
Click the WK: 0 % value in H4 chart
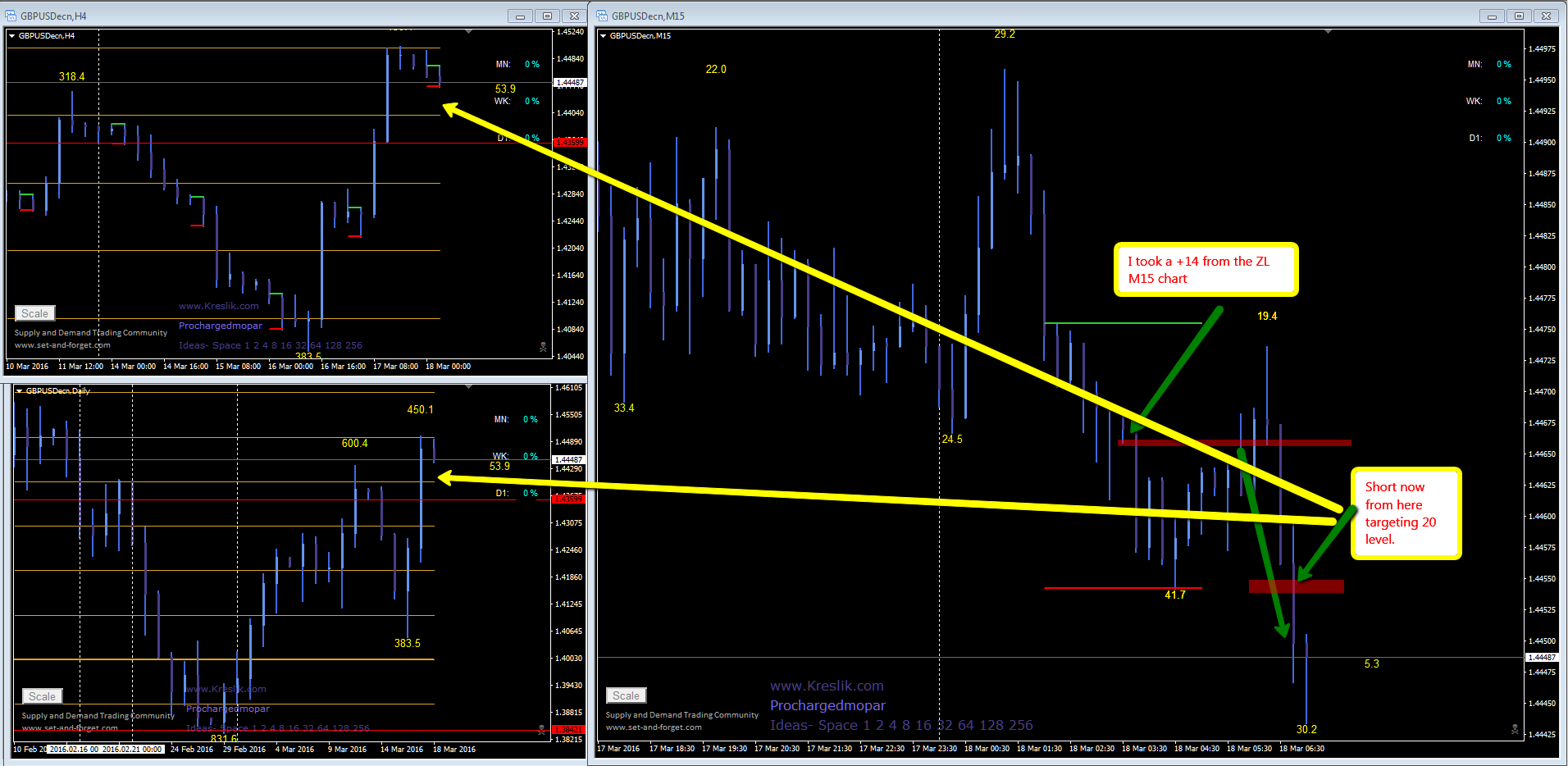(x=532, y=101)
